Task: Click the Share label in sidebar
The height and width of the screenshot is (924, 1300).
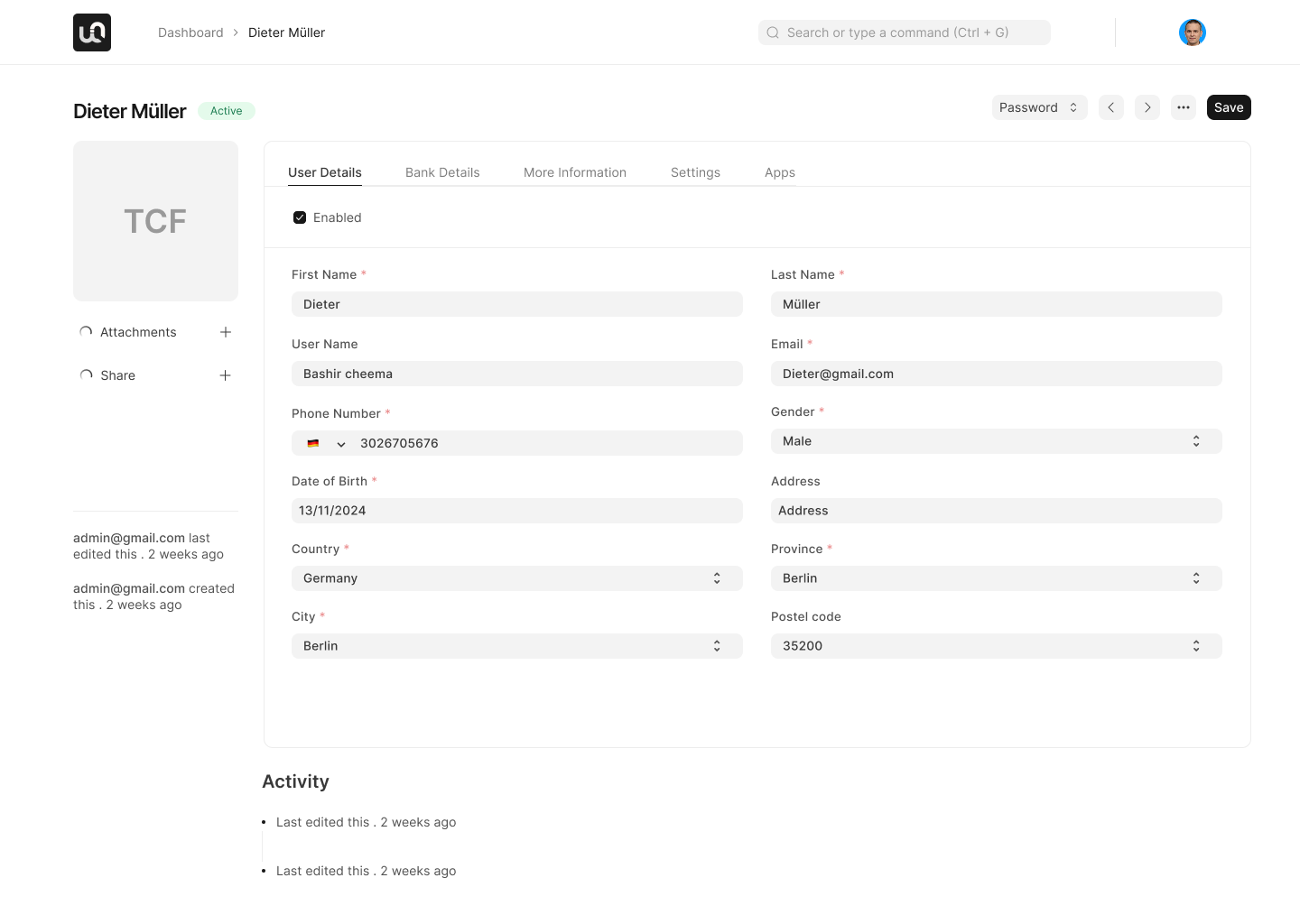Action: (x=118, y=375)
